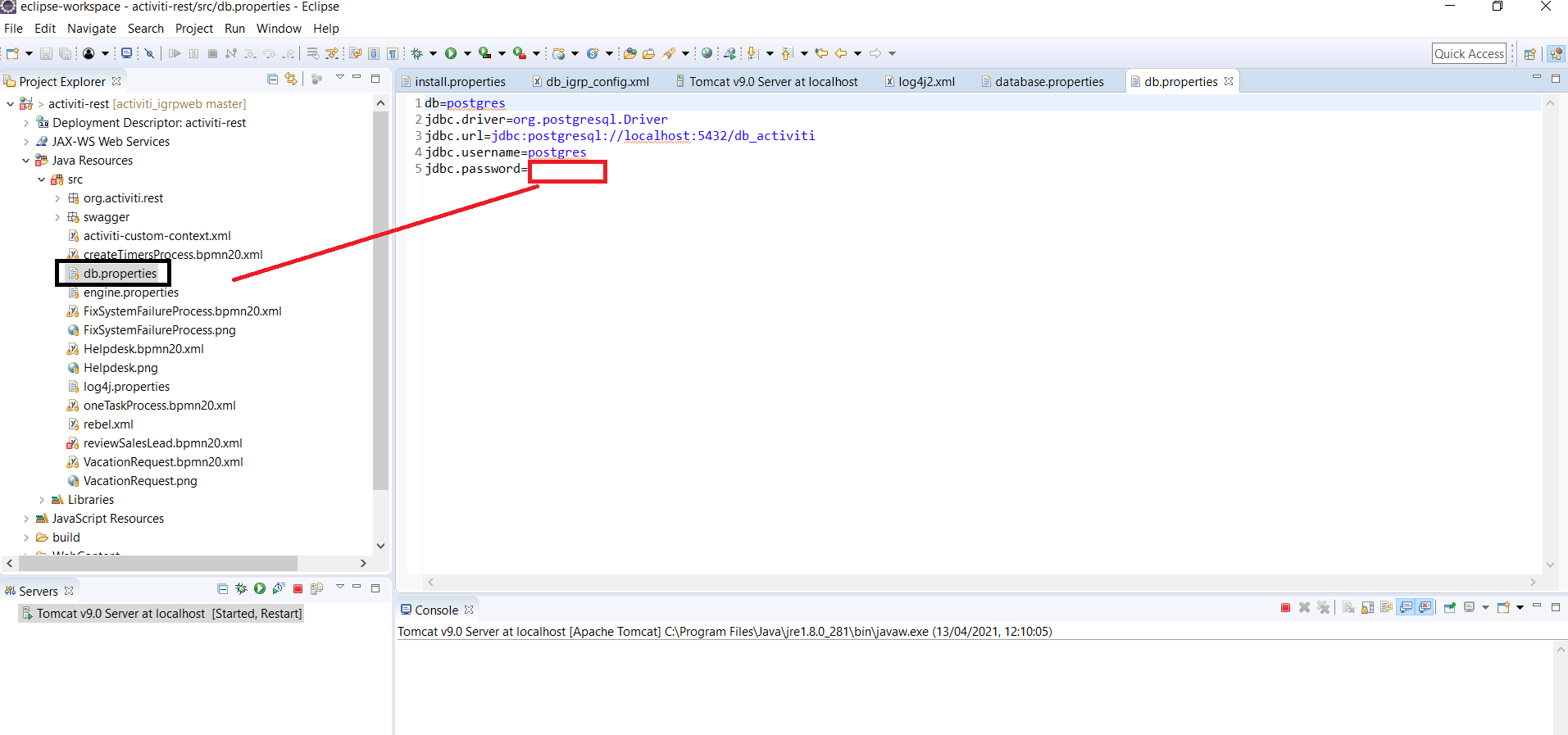
Task: Terminate console process with red square icon
Action: coord(1285,608)
